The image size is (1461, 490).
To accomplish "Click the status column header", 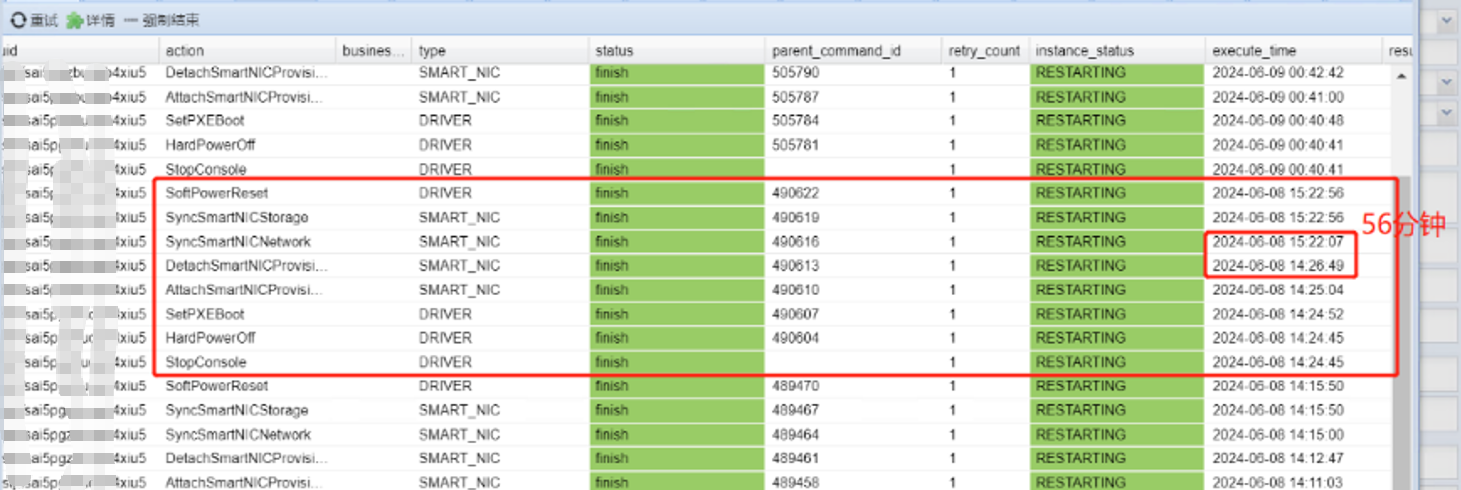I will 614,50.
